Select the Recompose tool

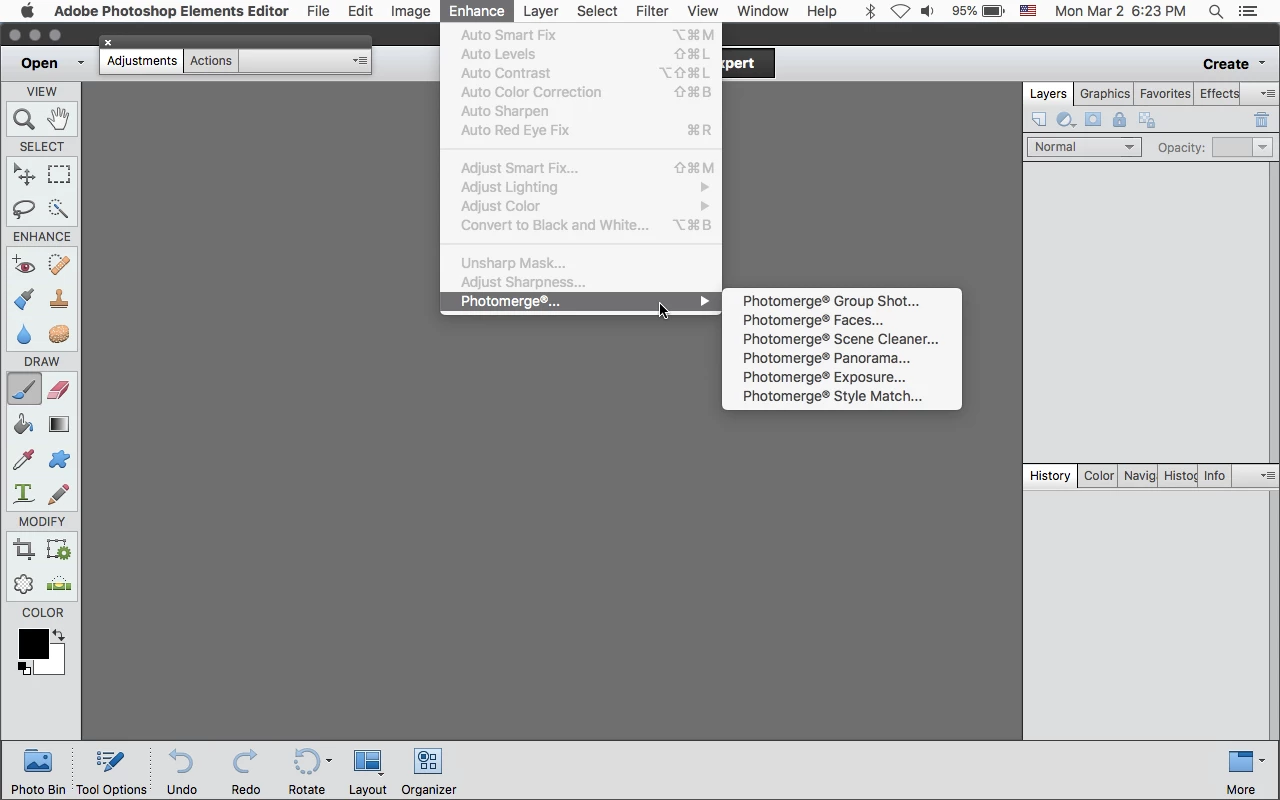click(x=59, y=550)
